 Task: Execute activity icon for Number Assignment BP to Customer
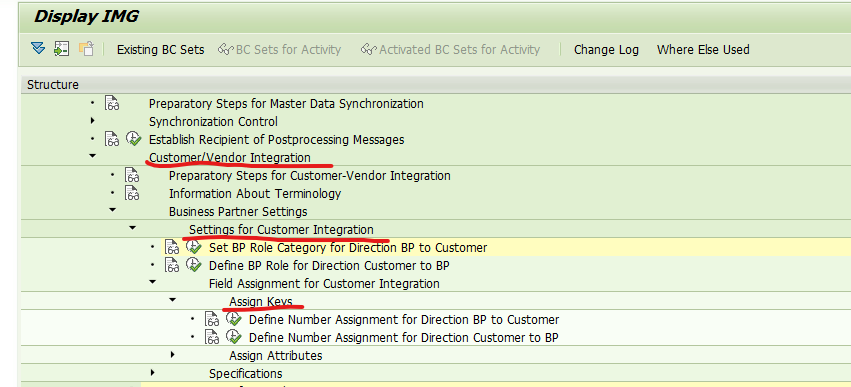coord(234,319)
